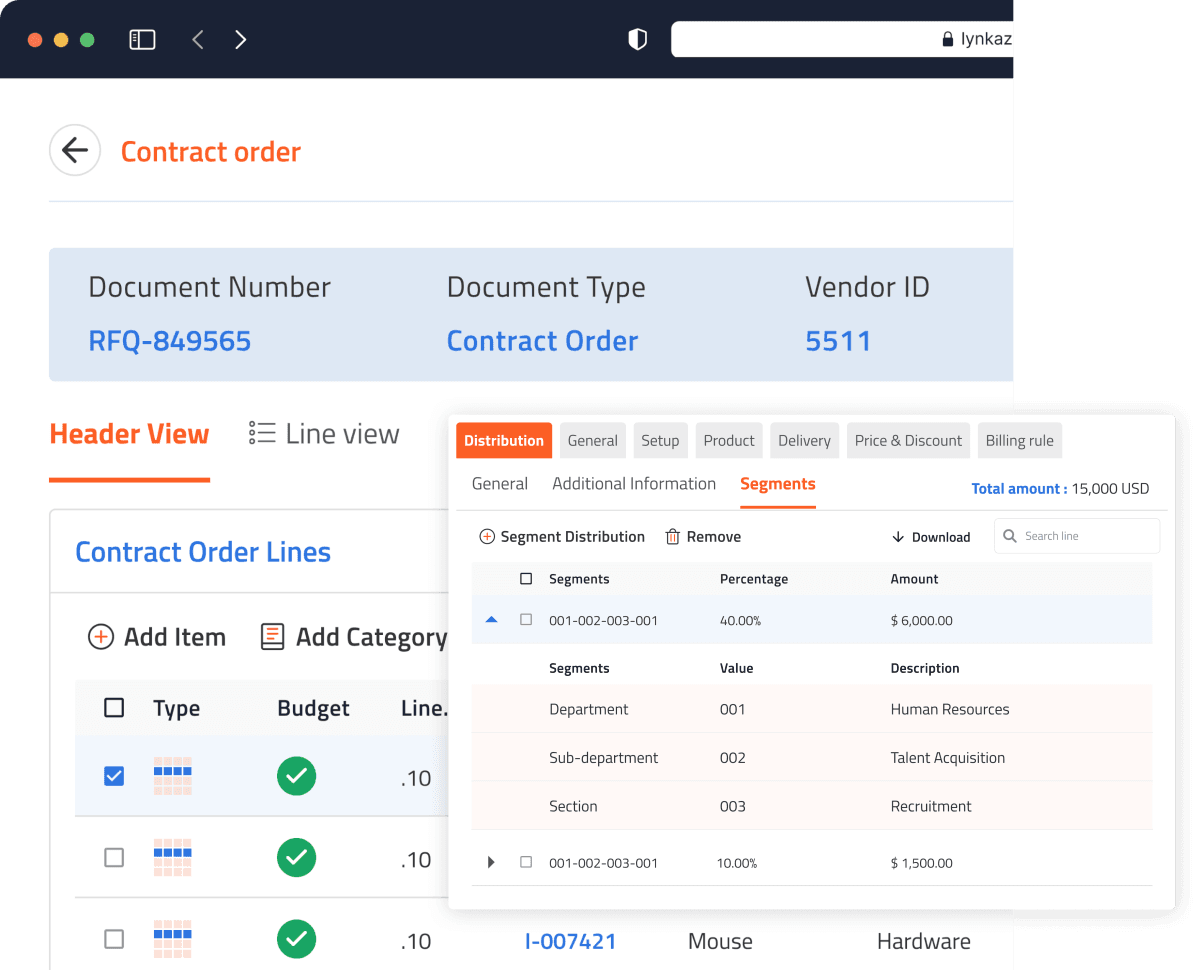Select the General sub-tab under Distribution
This screenshot has width=1200, height=970.
500,484
